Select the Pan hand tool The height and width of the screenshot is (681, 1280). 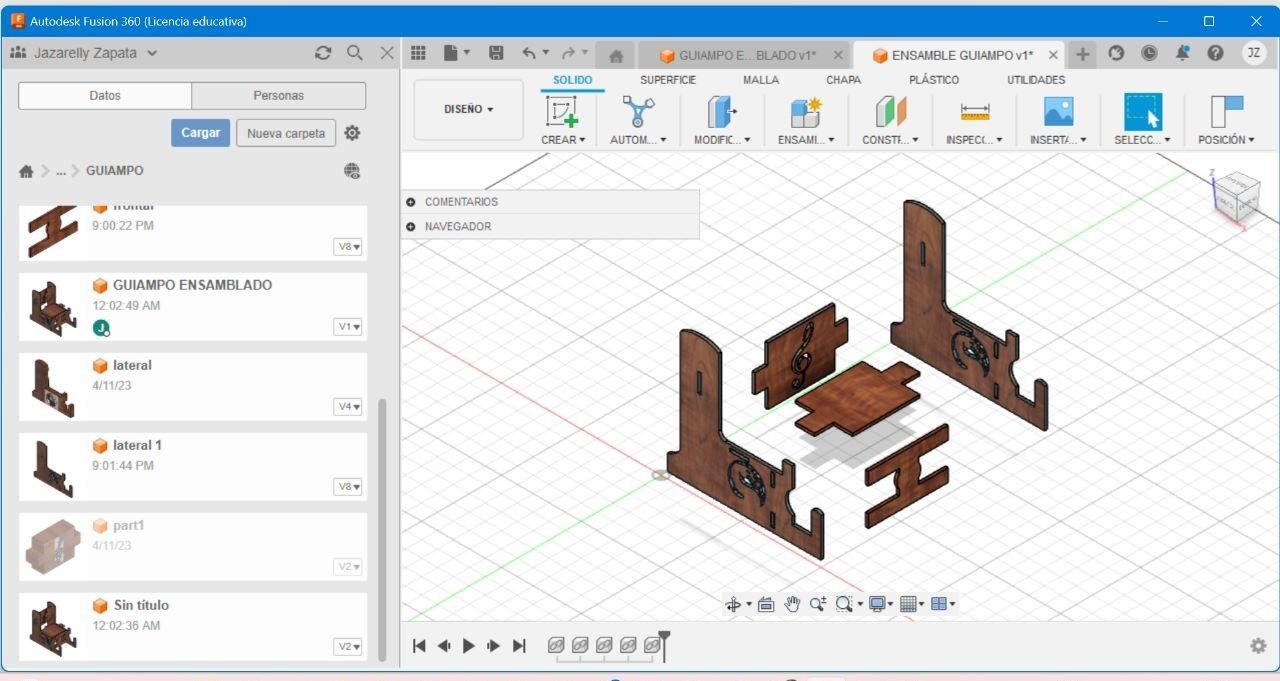click(x=792, y=604)
